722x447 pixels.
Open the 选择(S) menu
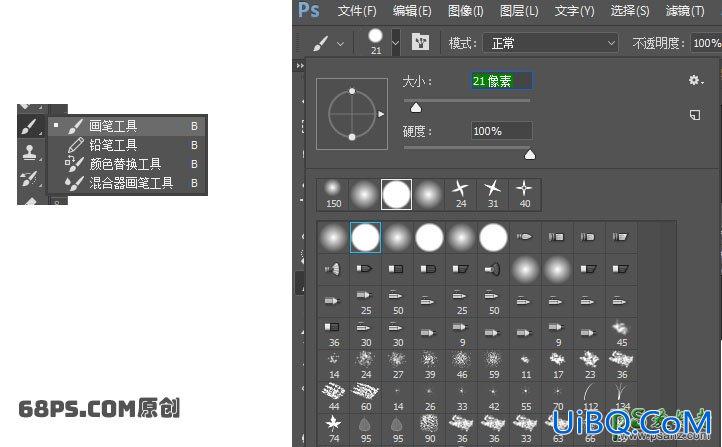point(629,11)
